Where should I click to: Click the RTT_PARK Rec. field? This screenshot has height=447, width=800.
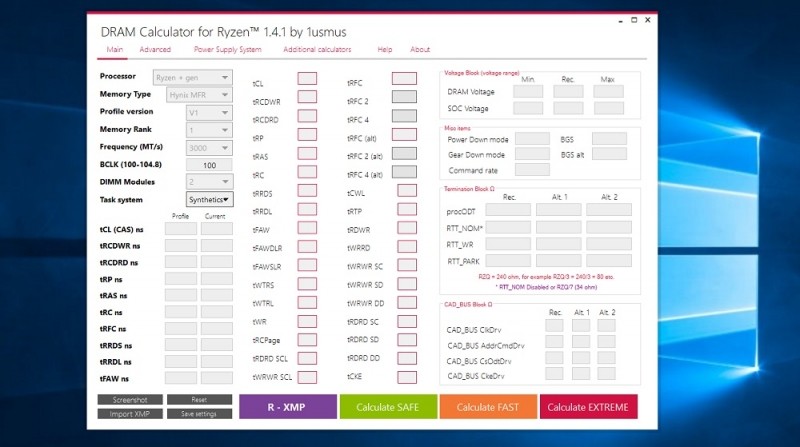pyautogui.click(x=508, y=261)
